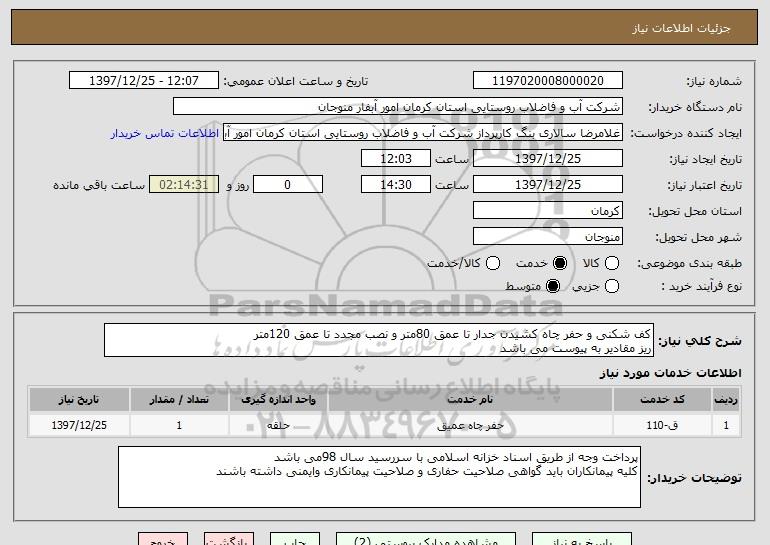Click the طبقه بندی موضوعی label
Viewport: 770px width, 545px height.
pos(689,264)
